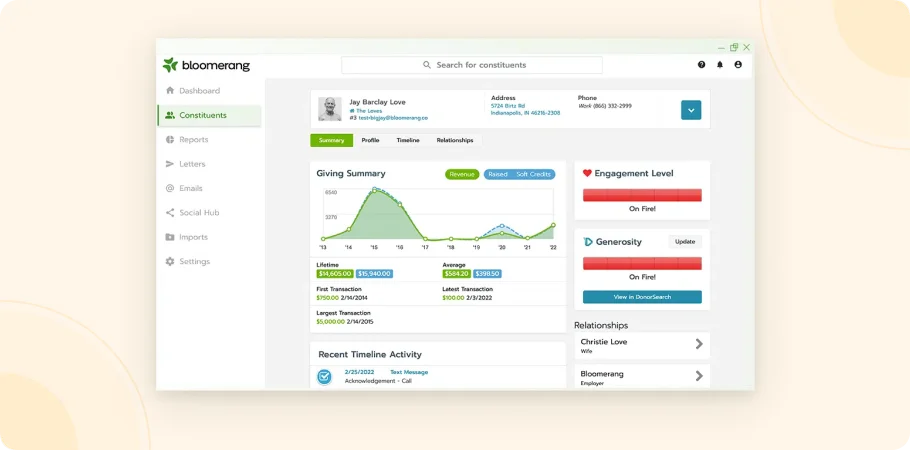Screen dimensions: 910x450
Task: Click View in DonorSearch button
Action: 642,297
